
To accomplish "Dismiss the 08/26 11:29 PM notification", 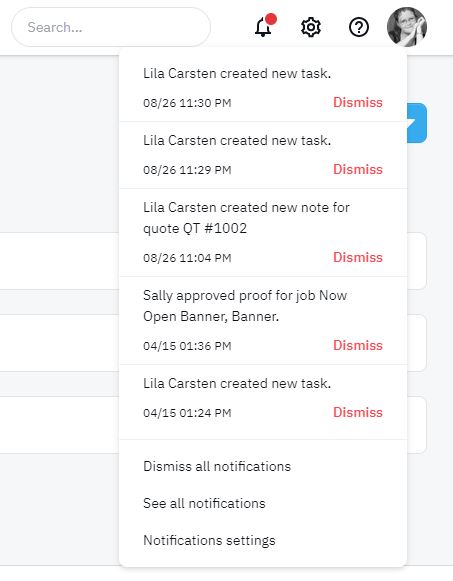I will point(357,169).
